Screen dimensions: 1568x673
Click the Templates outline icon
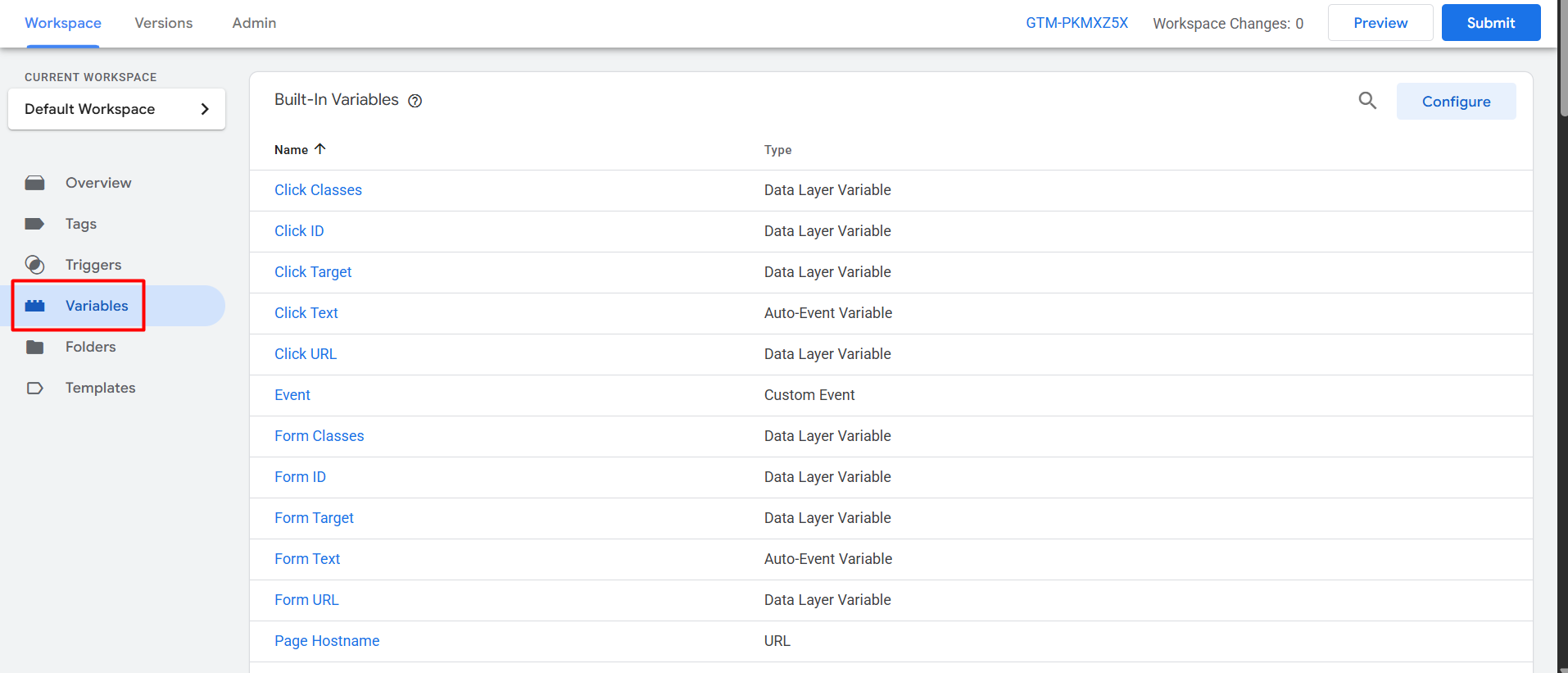34,388
